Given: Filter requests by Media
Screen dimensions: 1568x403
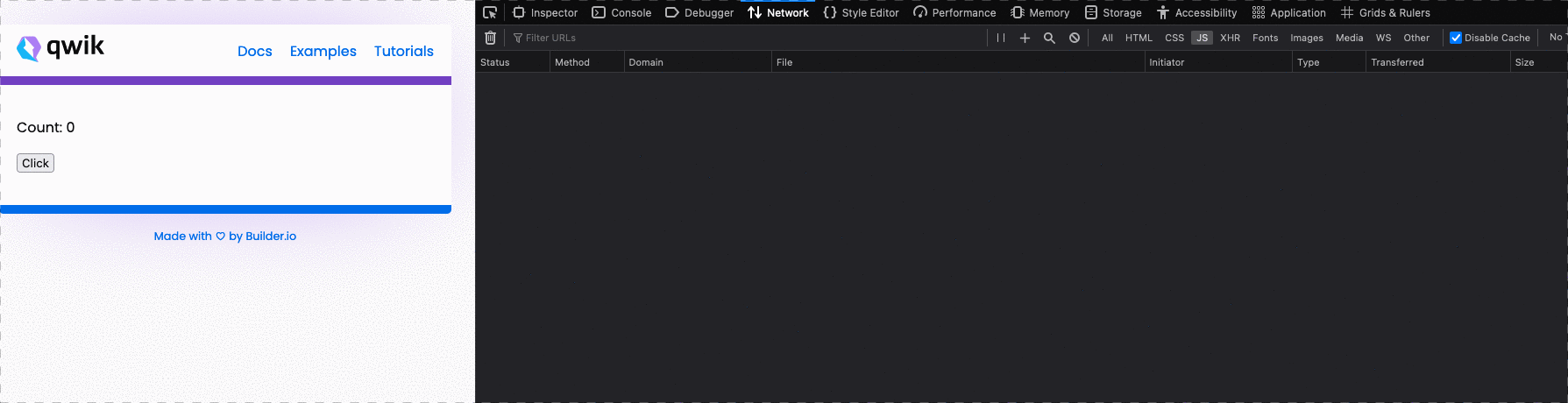Looking at the screenshot, I should (1349, 38).
